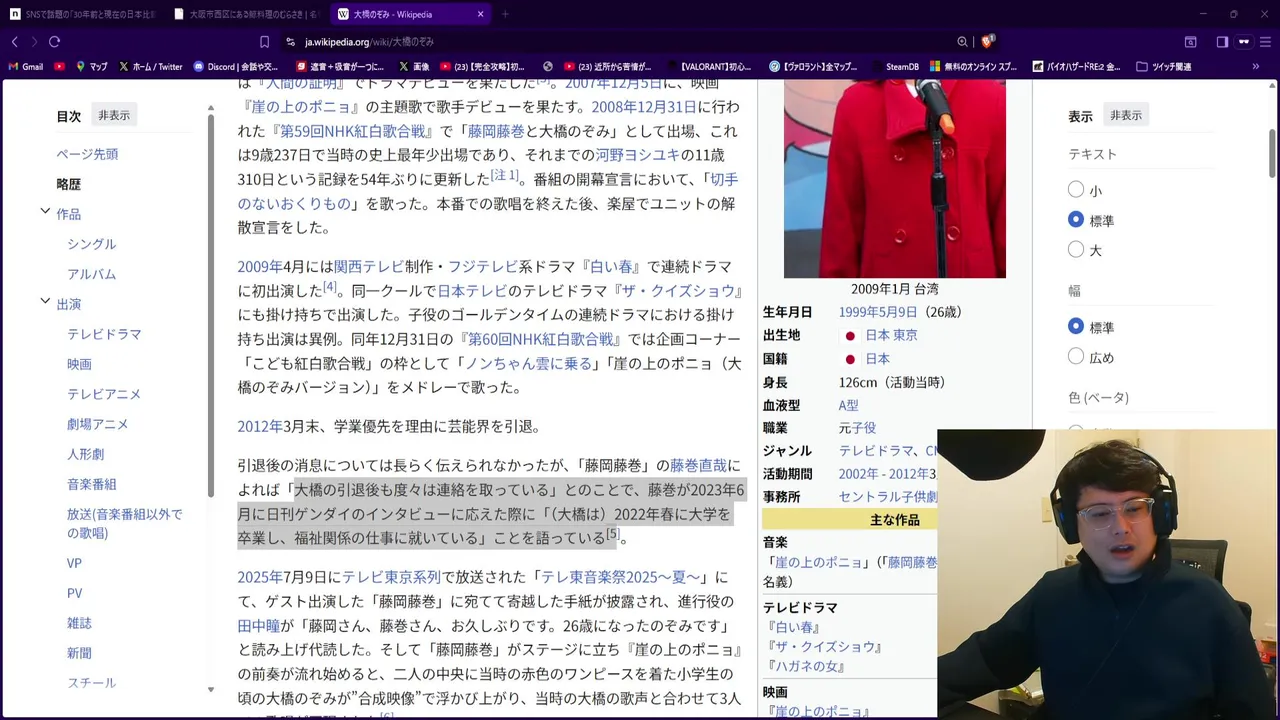Viewport: 1280px width, 720px height.
Task: Open the 近所から苦情が YouTube bookmark
Action: click(607, 67)
